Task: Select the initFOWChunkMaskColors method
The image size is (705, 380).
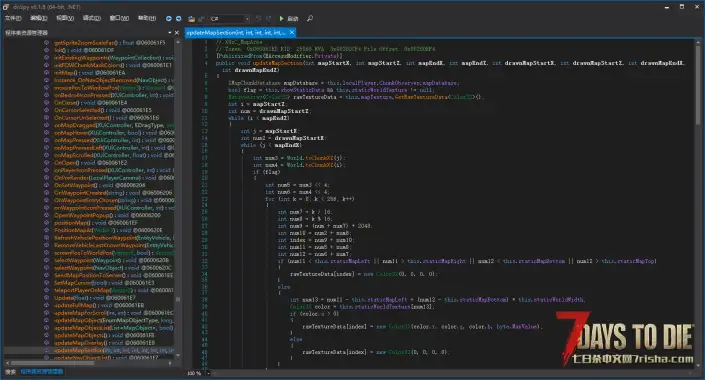Action: point(112,65)
